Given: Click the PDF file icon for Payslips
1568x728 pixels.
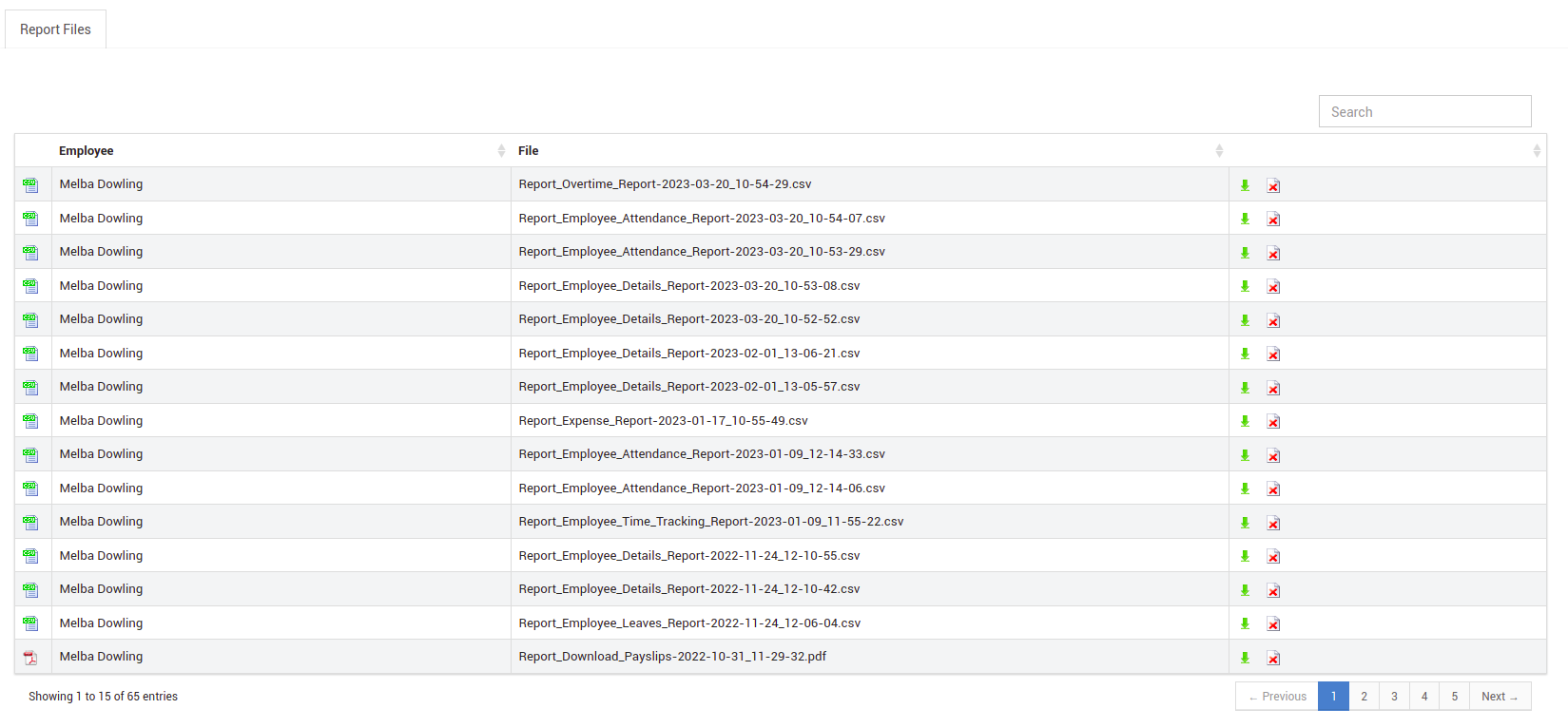Looking at the screenshot, I should (30, 658).
